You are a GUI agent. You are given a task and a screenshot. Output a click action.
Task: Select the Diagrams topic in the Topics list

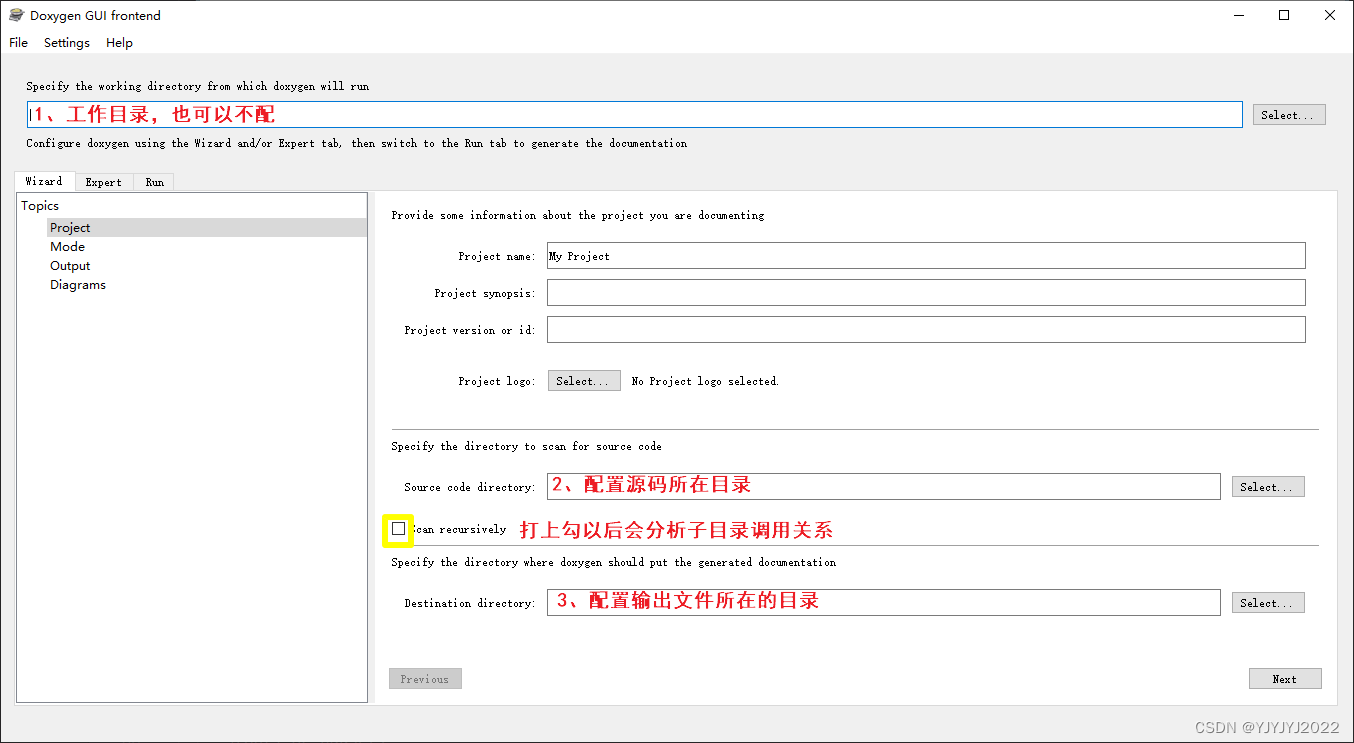78,284
